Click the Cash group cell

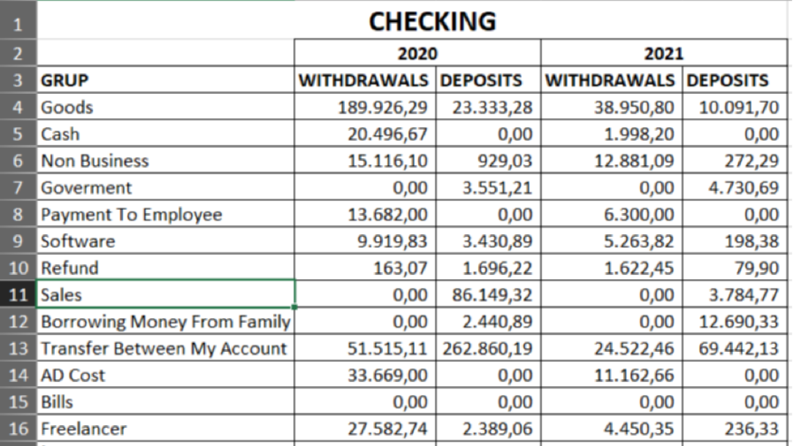(165, 133)
